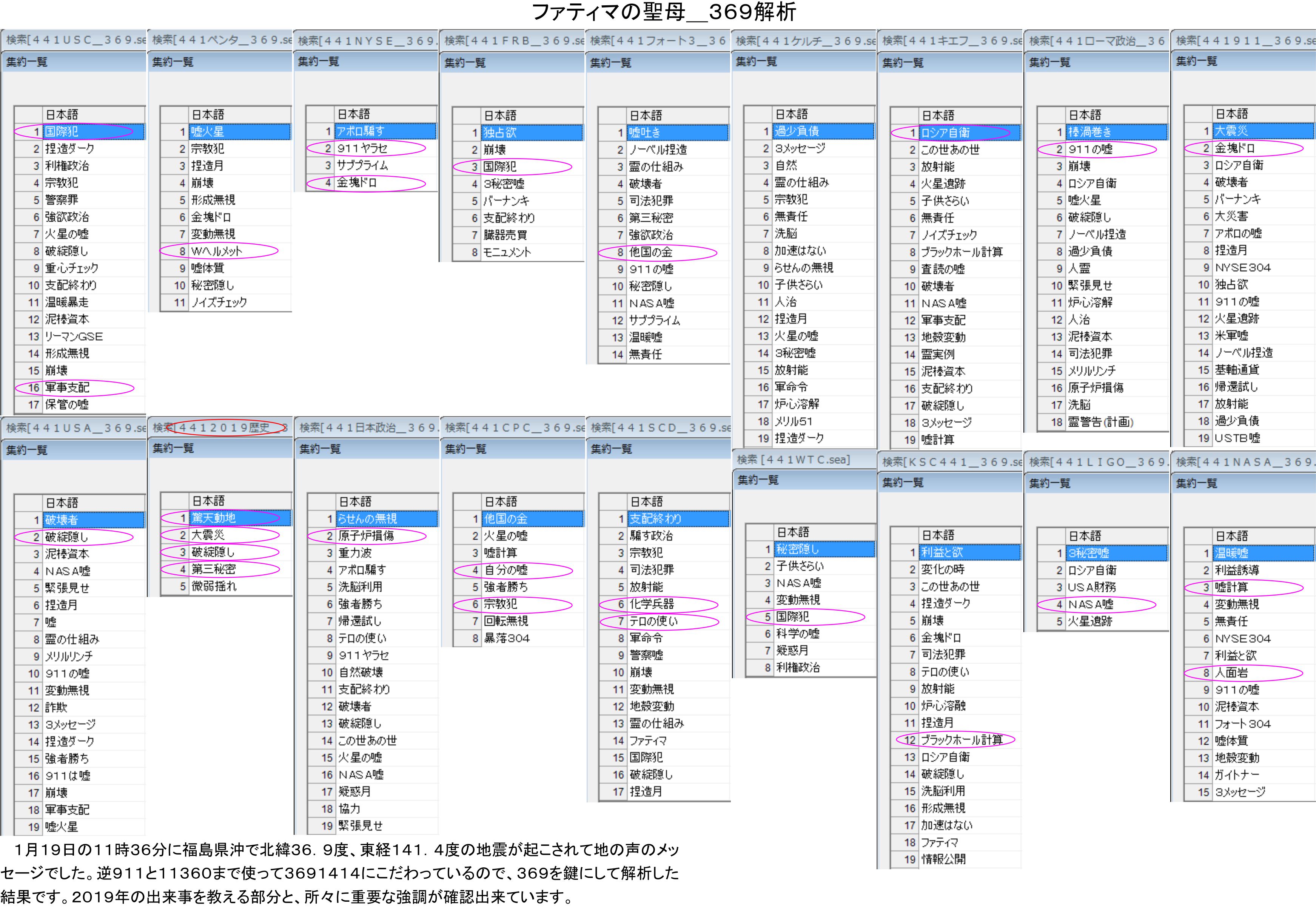Select the Wヘルメット row
The height and width of the screenshot is (907, 1316).
[216, 251]
